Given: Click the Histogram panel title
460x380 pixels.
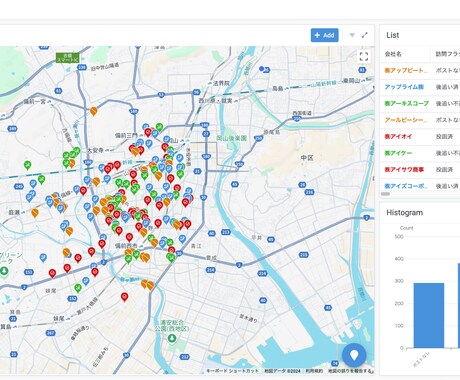Looking at the screenshot, I should coord(404,213).
